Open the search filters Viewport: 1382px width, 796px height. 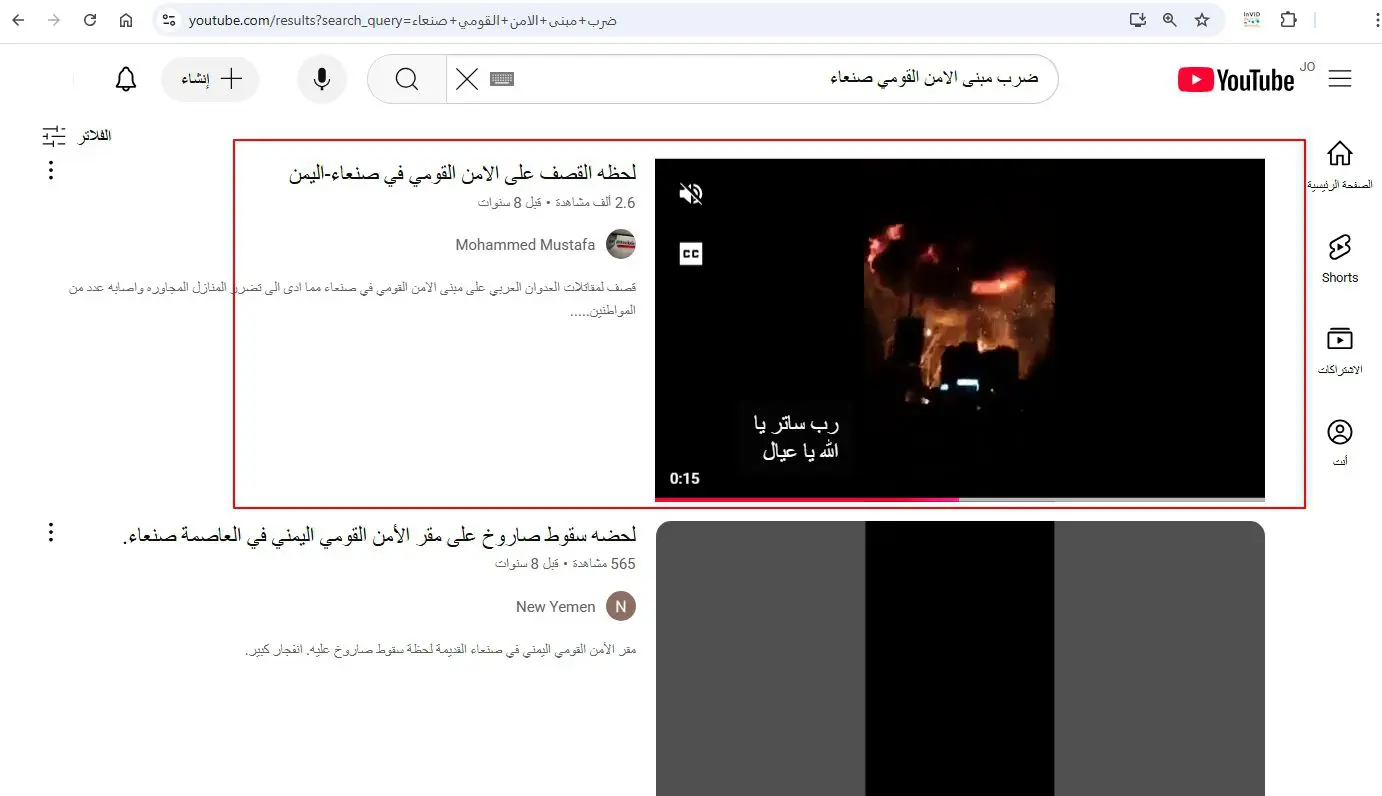[x=77, y=135]
